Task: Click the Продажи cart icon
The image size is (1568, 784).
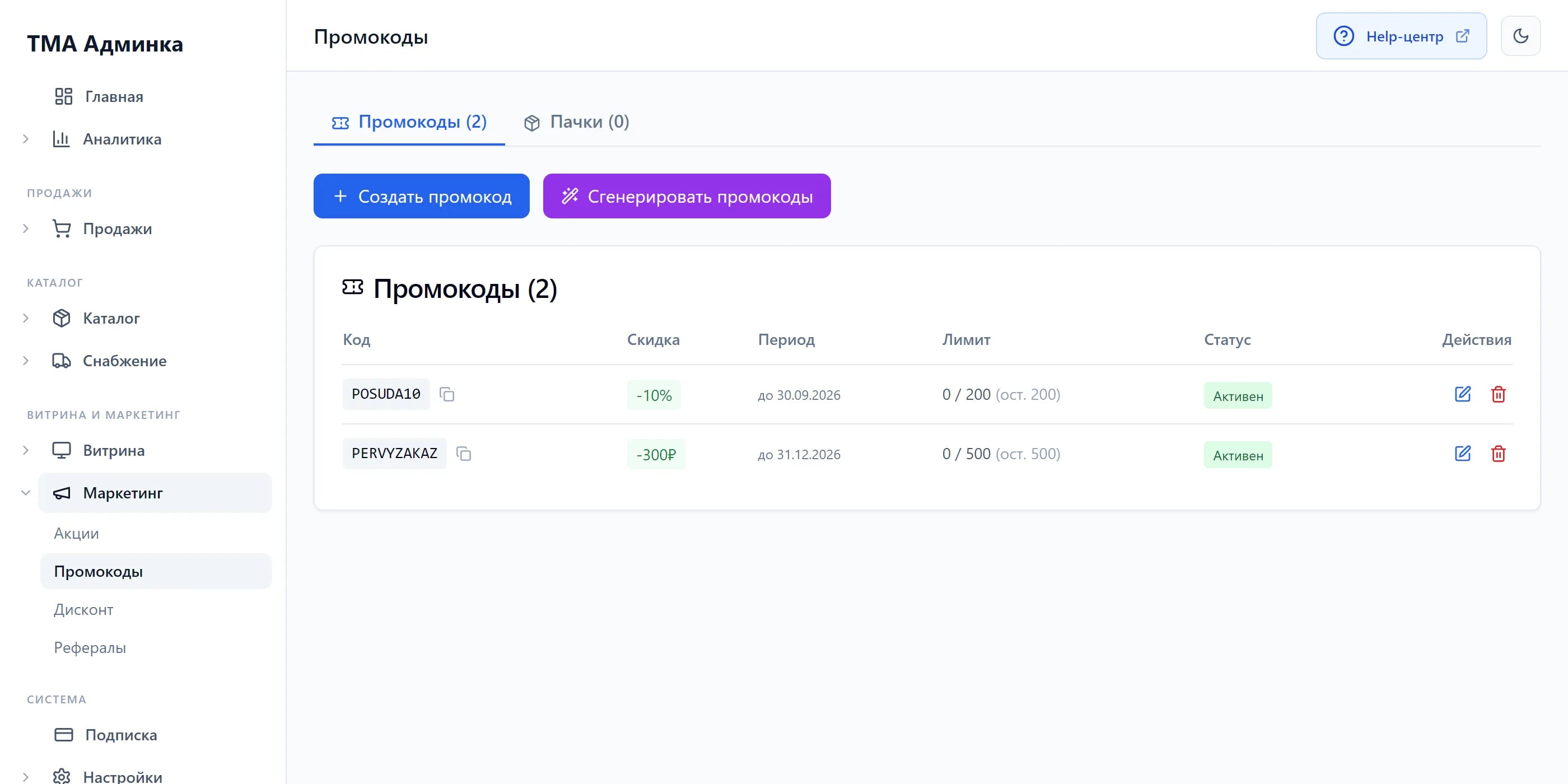Action: click(x=62, y=229)
